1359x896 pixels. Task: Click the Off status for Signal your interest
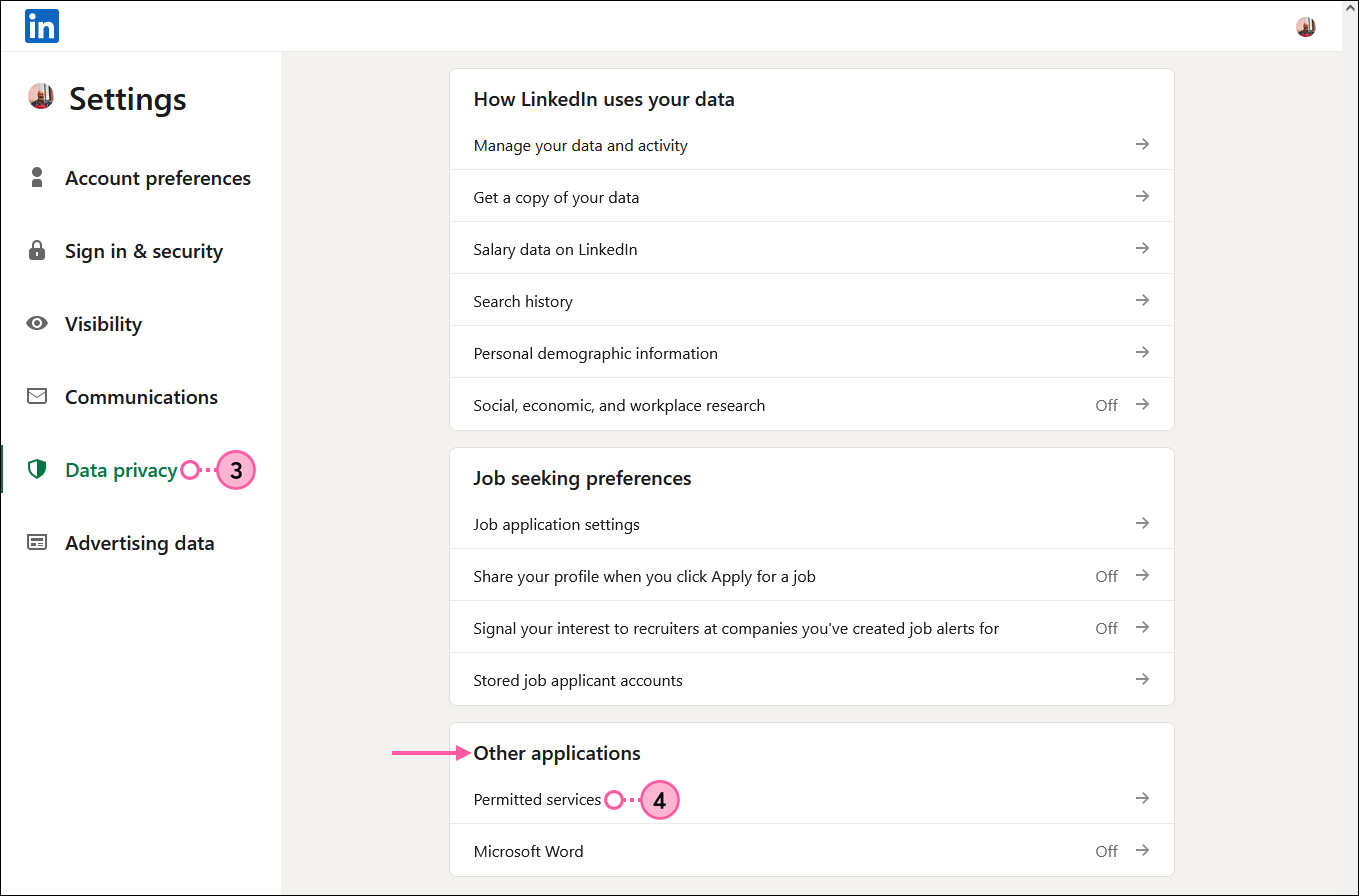click(1106, 628)
